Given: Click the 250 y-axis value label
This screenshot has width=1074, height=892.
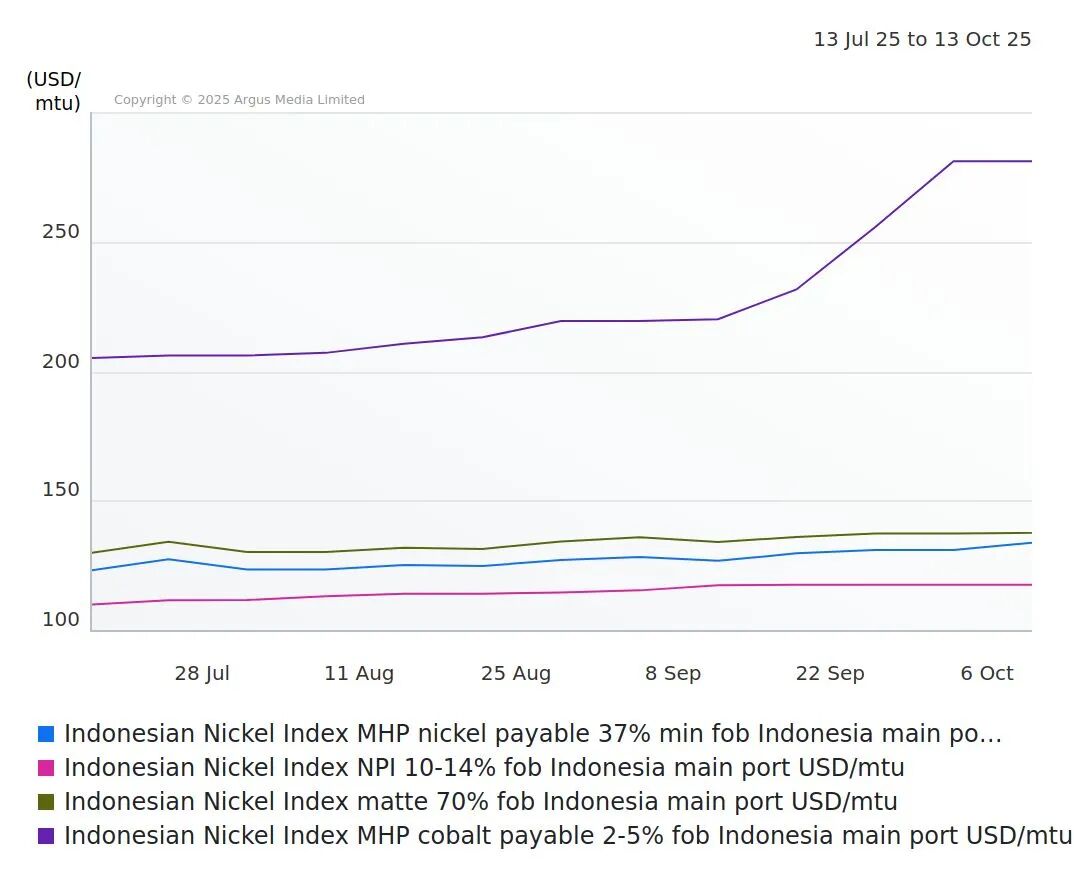Looking at the screenshot, I should pyautogui.click(x=60, y=232).
